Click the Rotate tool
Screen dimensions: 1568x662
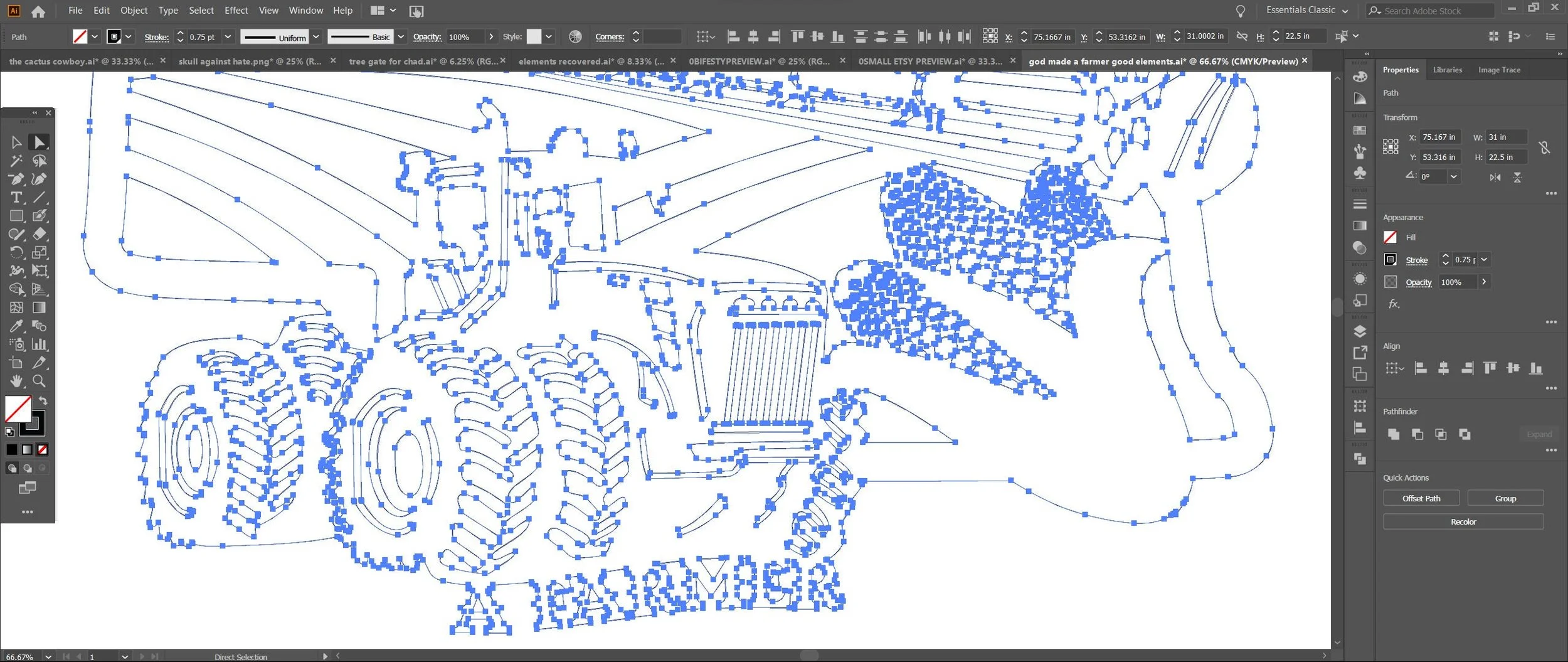[16, 253]
